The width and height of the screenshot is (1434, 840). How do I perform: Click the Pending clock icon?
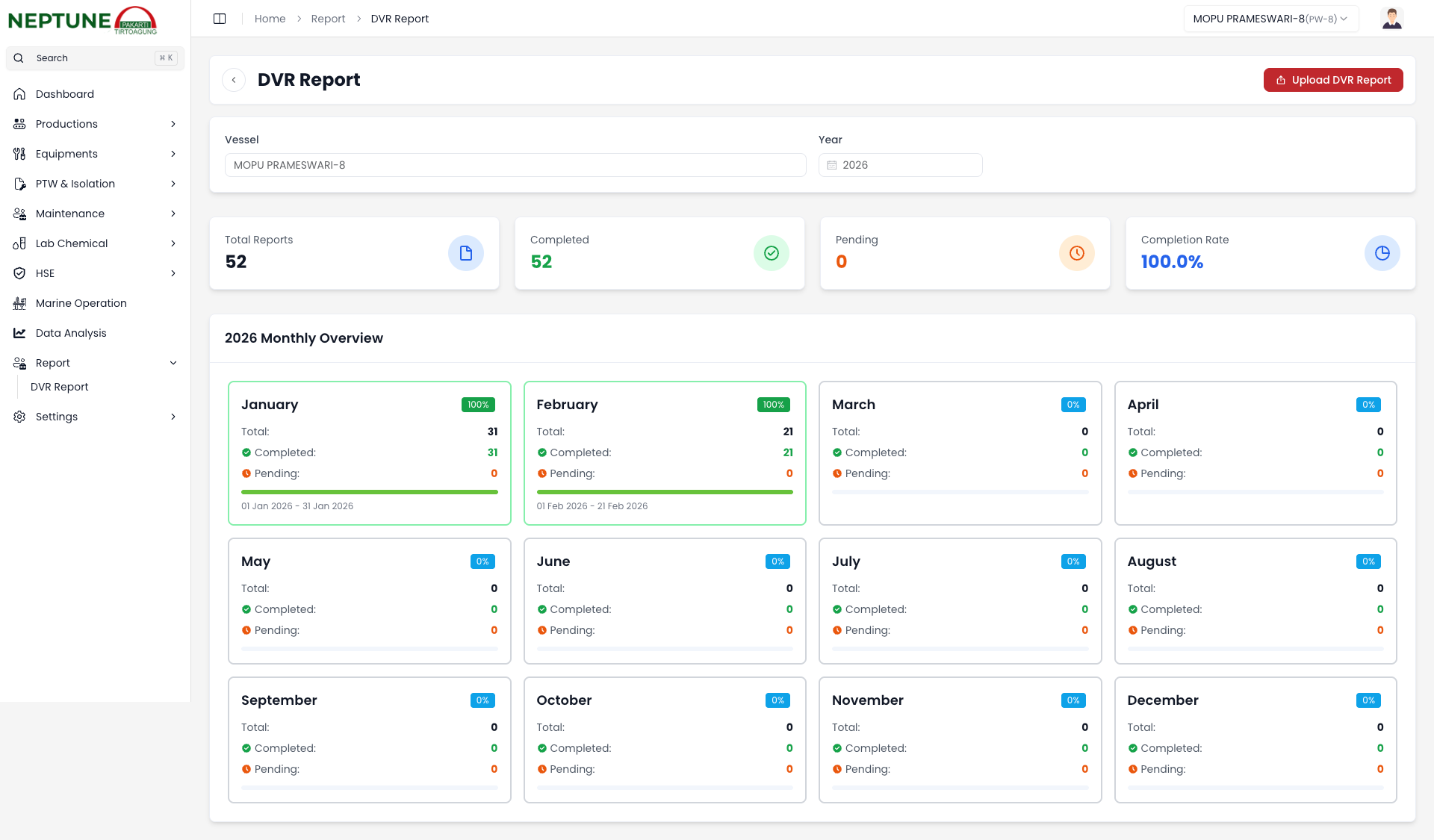click(x=1076, y=253)
